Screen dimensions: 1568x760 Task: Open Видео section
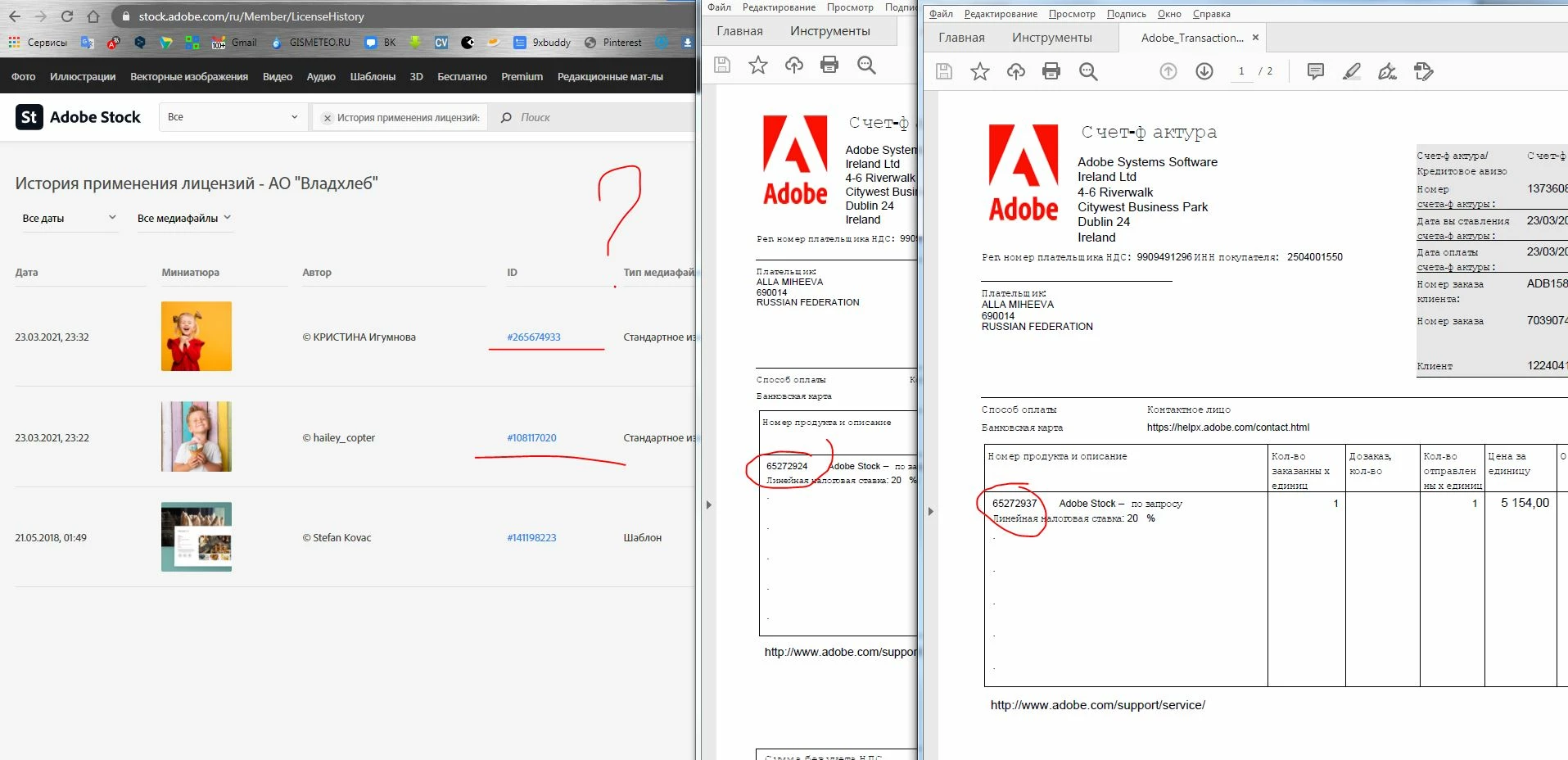point(278,77)
